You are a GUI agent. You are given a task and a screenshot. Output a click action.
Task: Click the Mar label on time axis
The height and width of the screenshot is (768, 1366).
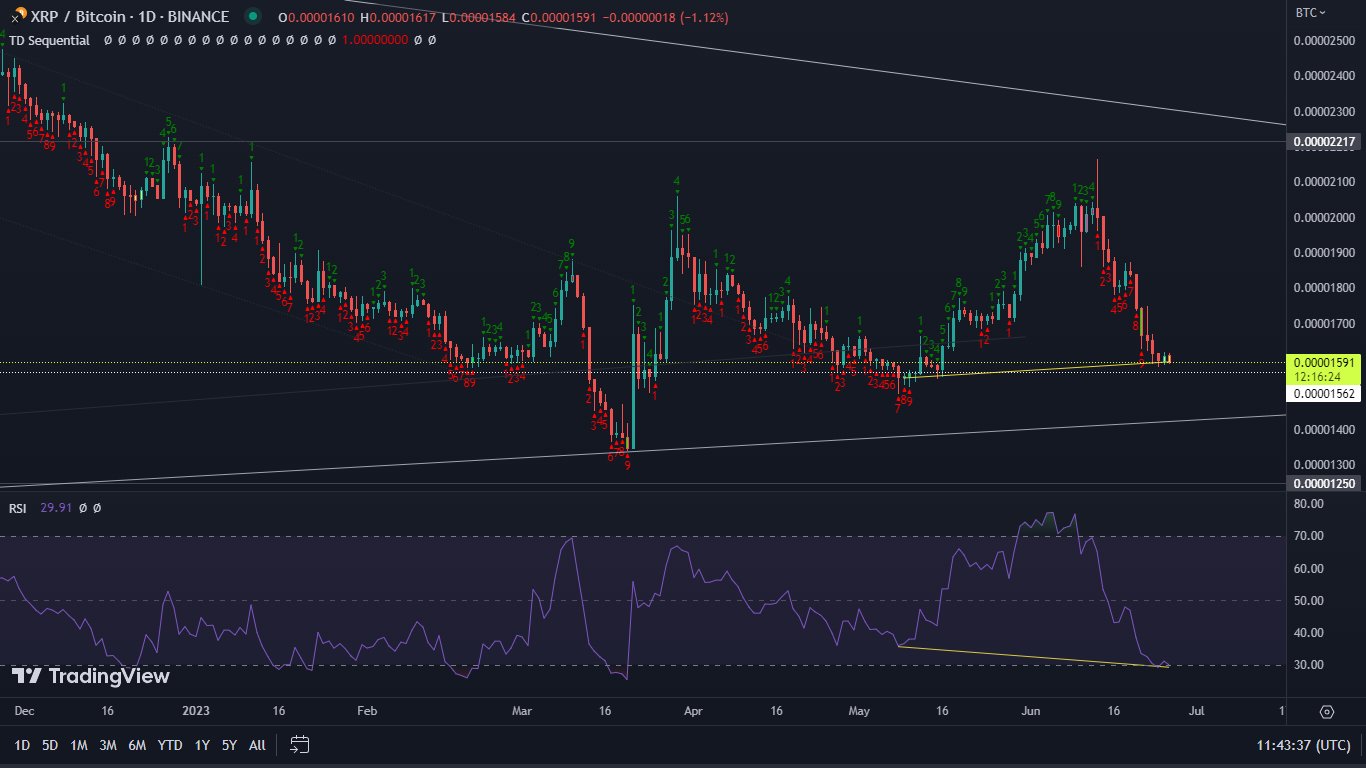[x=522, y=712]
